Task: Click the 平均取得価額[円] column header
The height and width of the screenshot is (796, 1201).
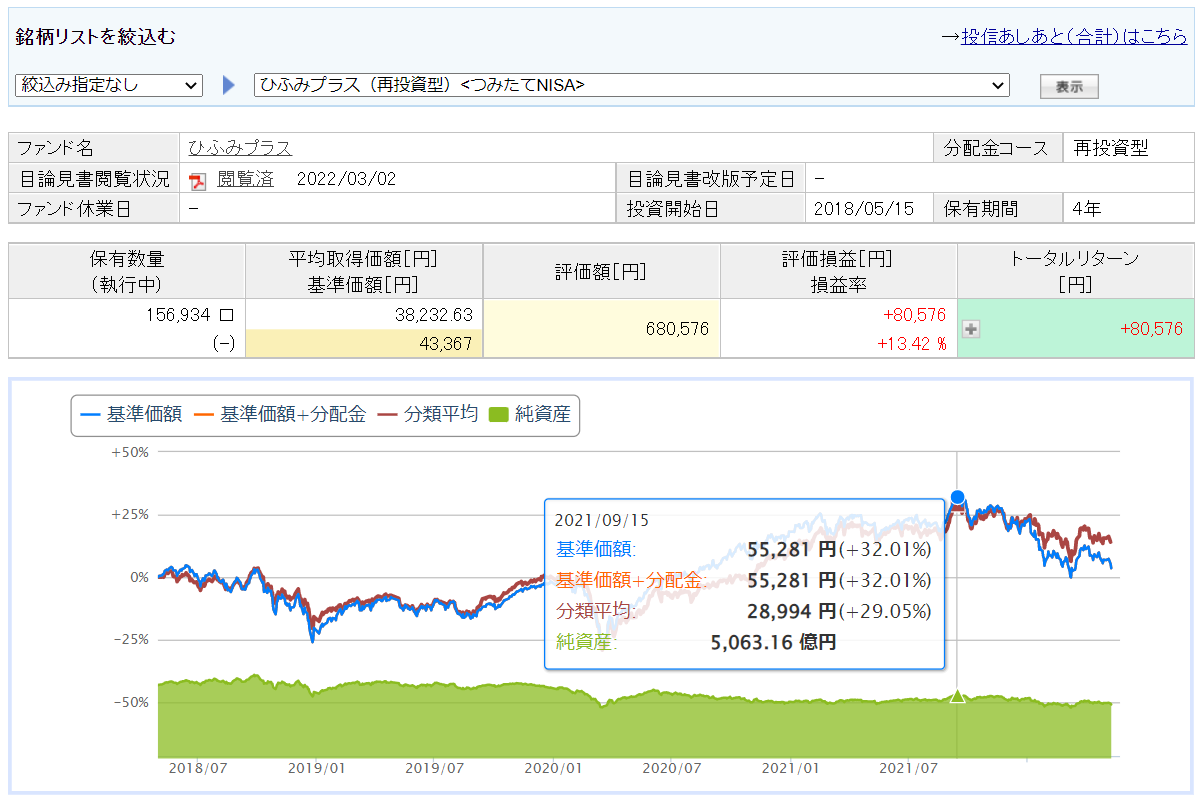Action: (x=364, y=271)
